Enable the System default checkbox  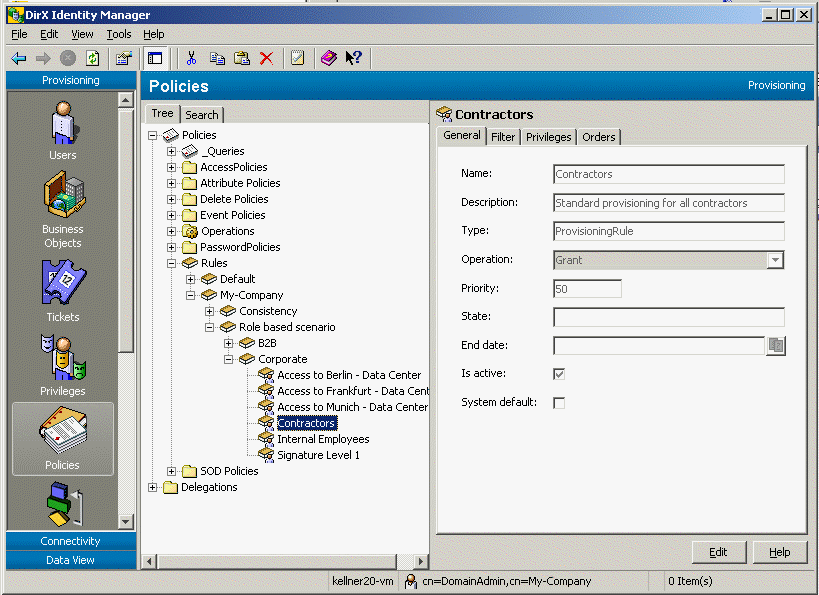(561, 403)
